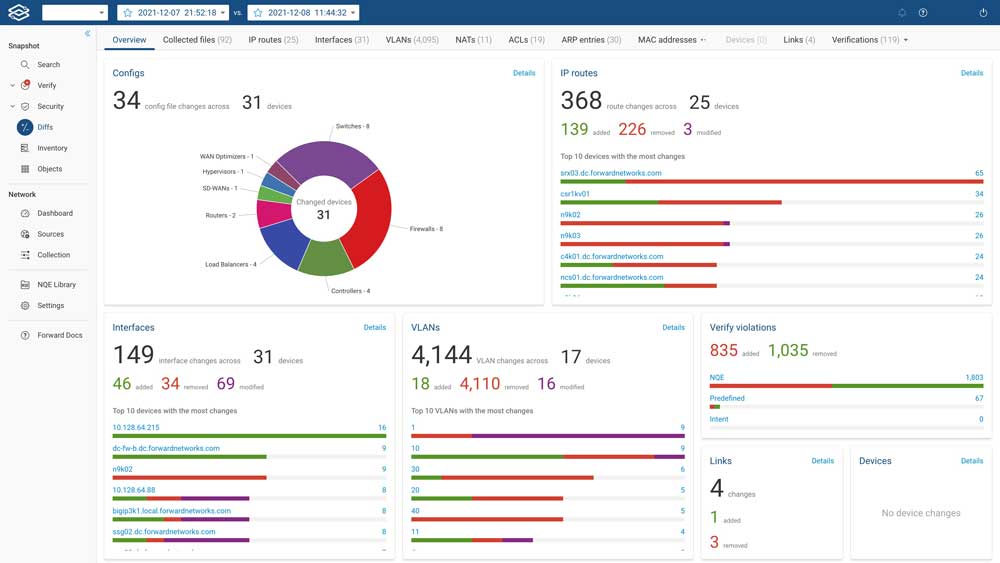Toggle favorite star on 2021-12-07 snapshot
1000x563 pixels.
coord(127,13)
